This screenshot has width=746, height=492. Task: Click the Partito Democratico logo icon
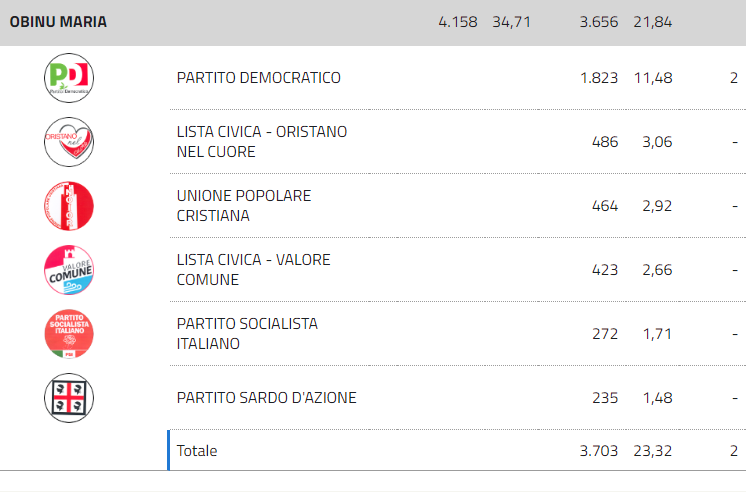69,78
